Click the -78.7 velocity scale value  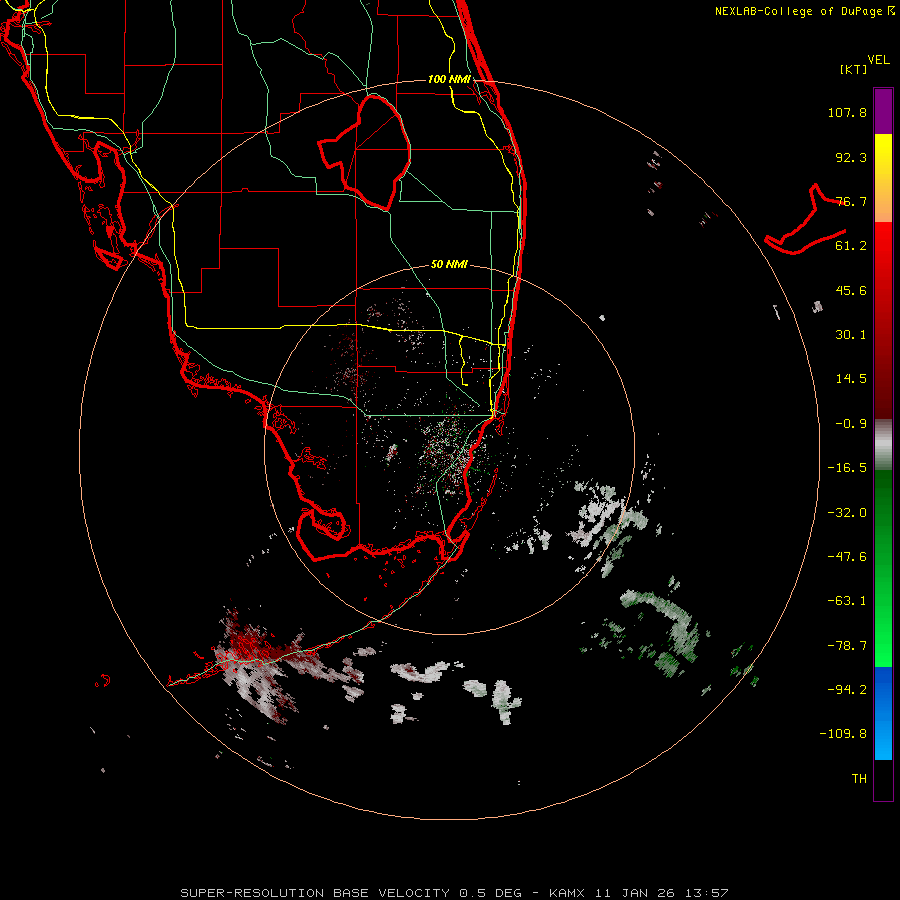pyautogui.click(x=847, y=646)
